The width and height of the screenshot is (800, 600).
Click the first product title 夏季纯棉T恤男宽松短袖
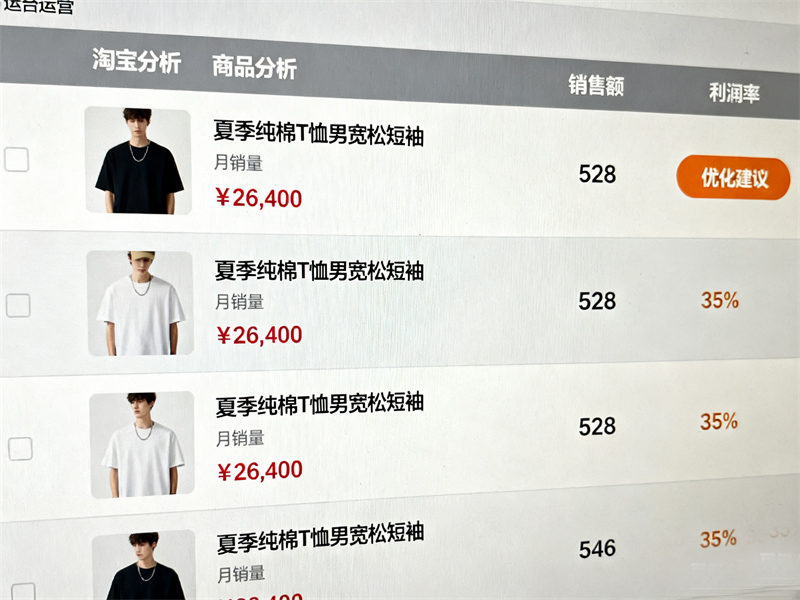319,133
